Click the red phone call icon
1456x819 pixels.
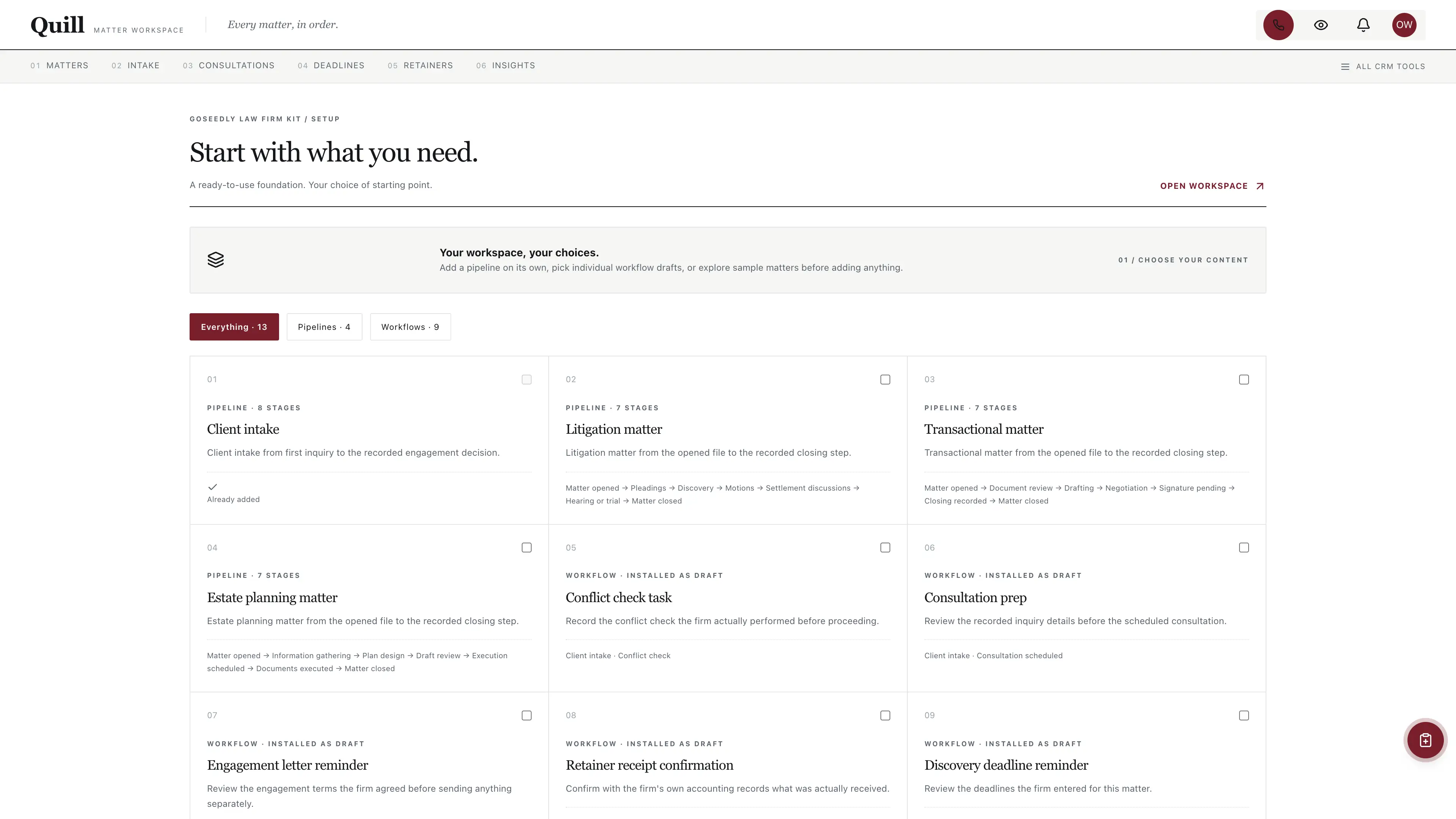click(x=1278, y=25)
